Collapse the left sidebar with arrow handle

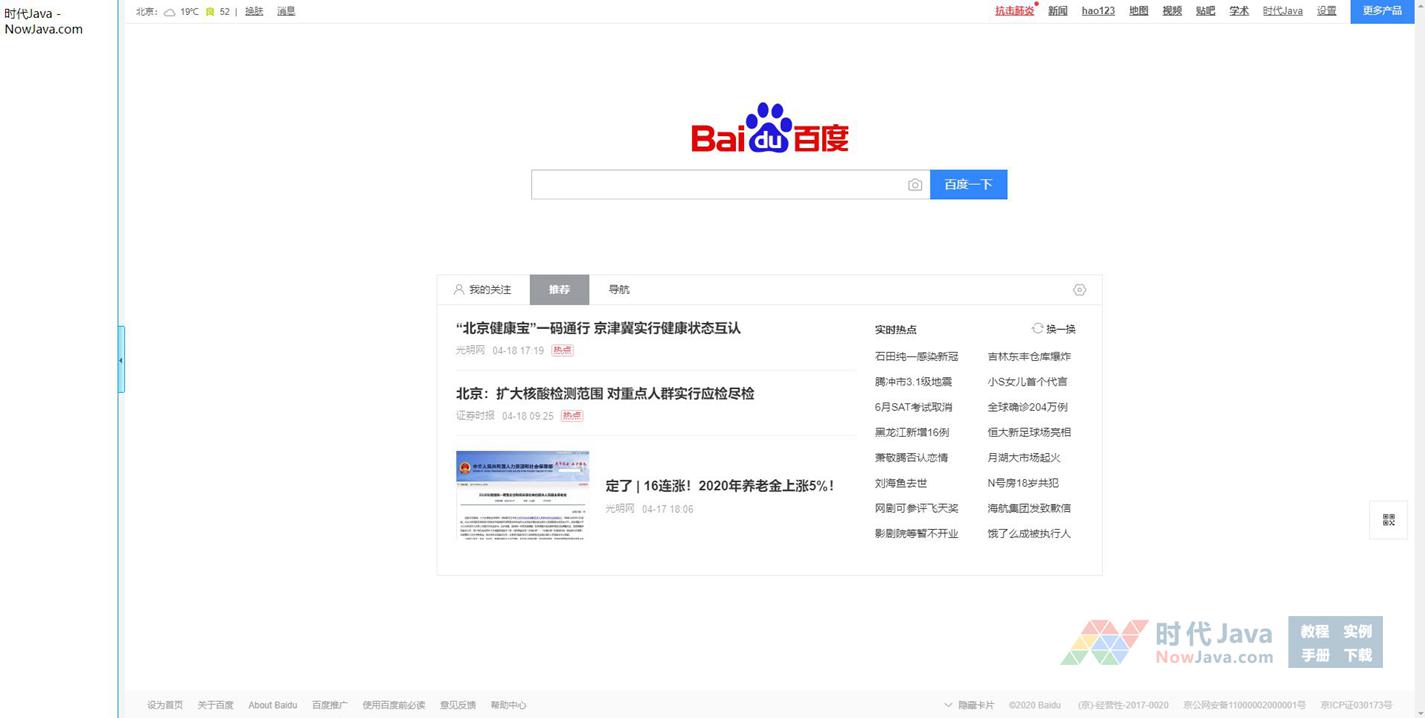coord(121,360)
